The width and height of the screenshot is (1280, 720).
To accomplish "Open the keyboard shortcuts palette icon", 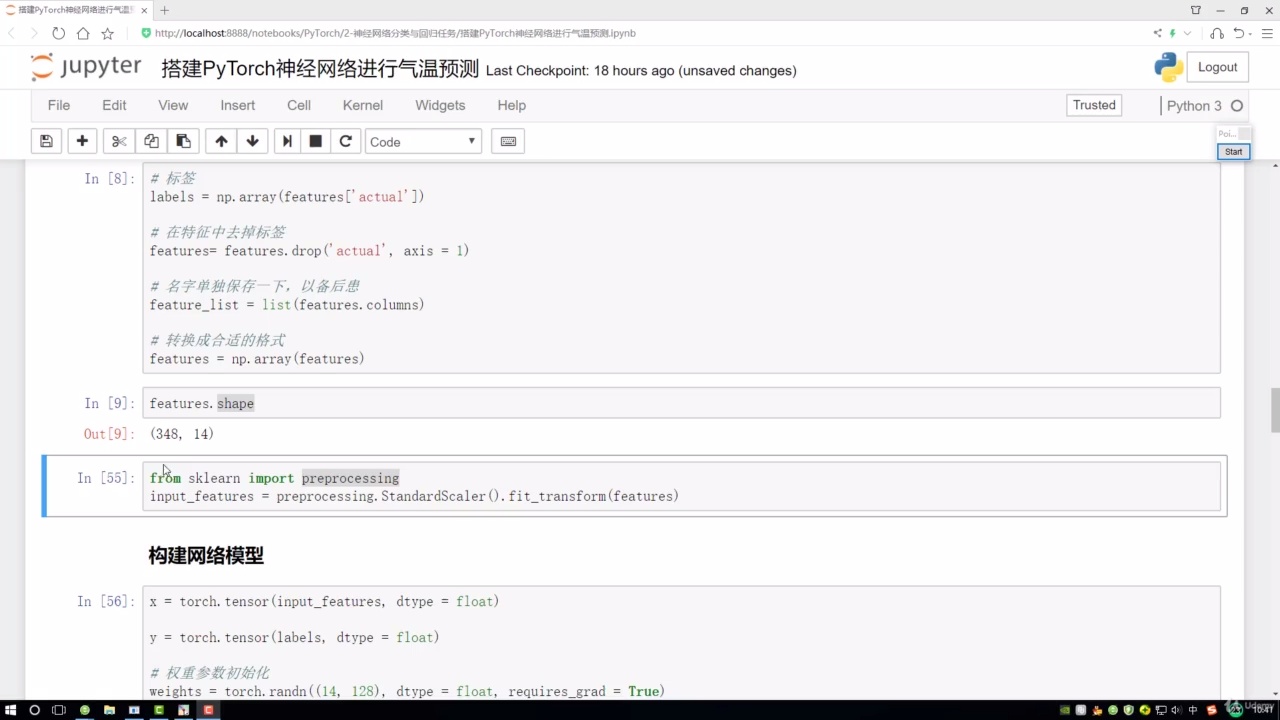I will click(x=507, y=141).
